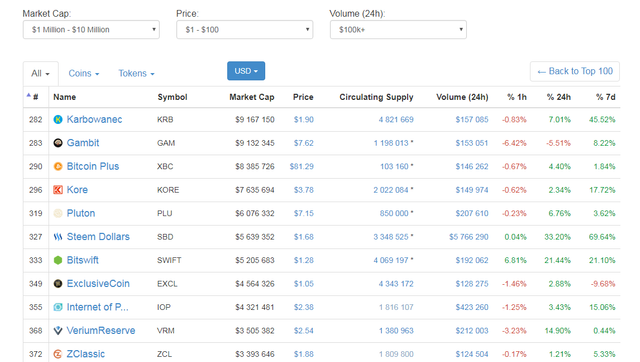The width and height of the screenshot is (640, 362).
Task: Click the Steem Dollars logo icon
Action: tap(58, 237)
